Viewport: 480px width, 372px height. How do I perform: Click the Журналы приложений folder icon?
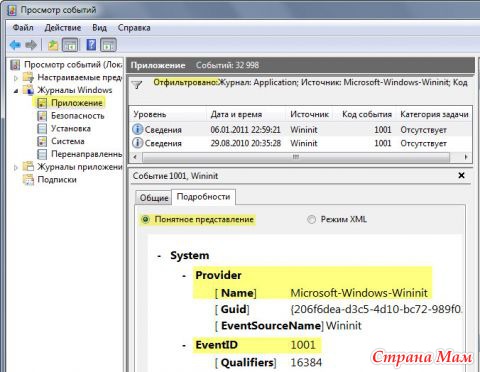click(x=28, y=167)
